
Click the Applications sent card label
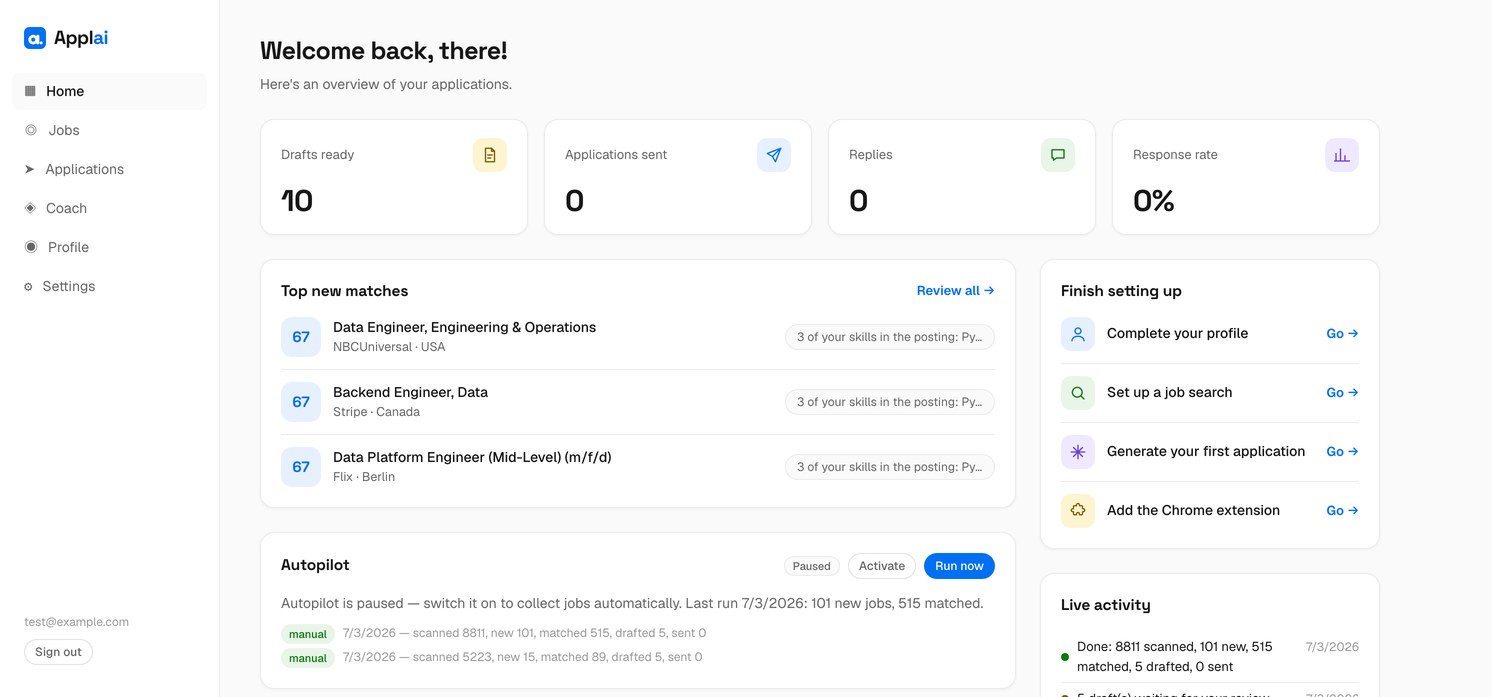[616, 155]
